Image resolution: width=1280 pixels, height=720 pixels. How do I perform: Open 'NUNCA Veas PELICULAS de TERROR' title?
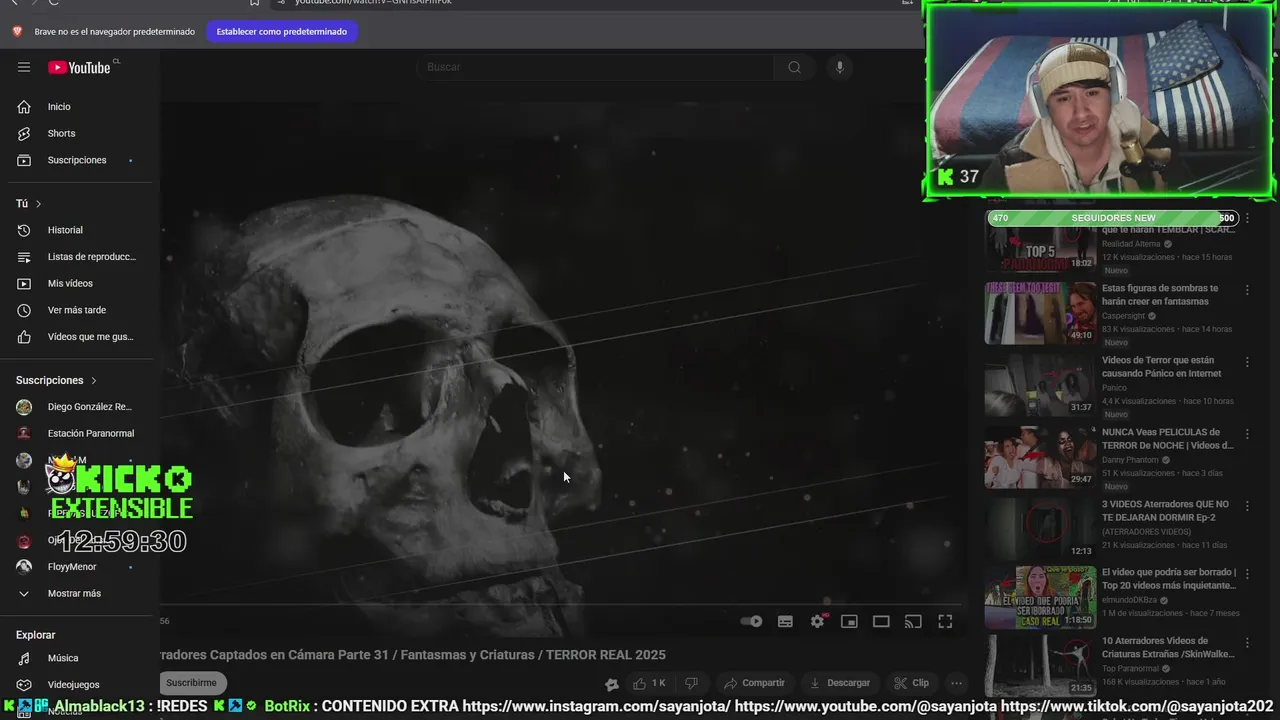tap(1167, 439)
